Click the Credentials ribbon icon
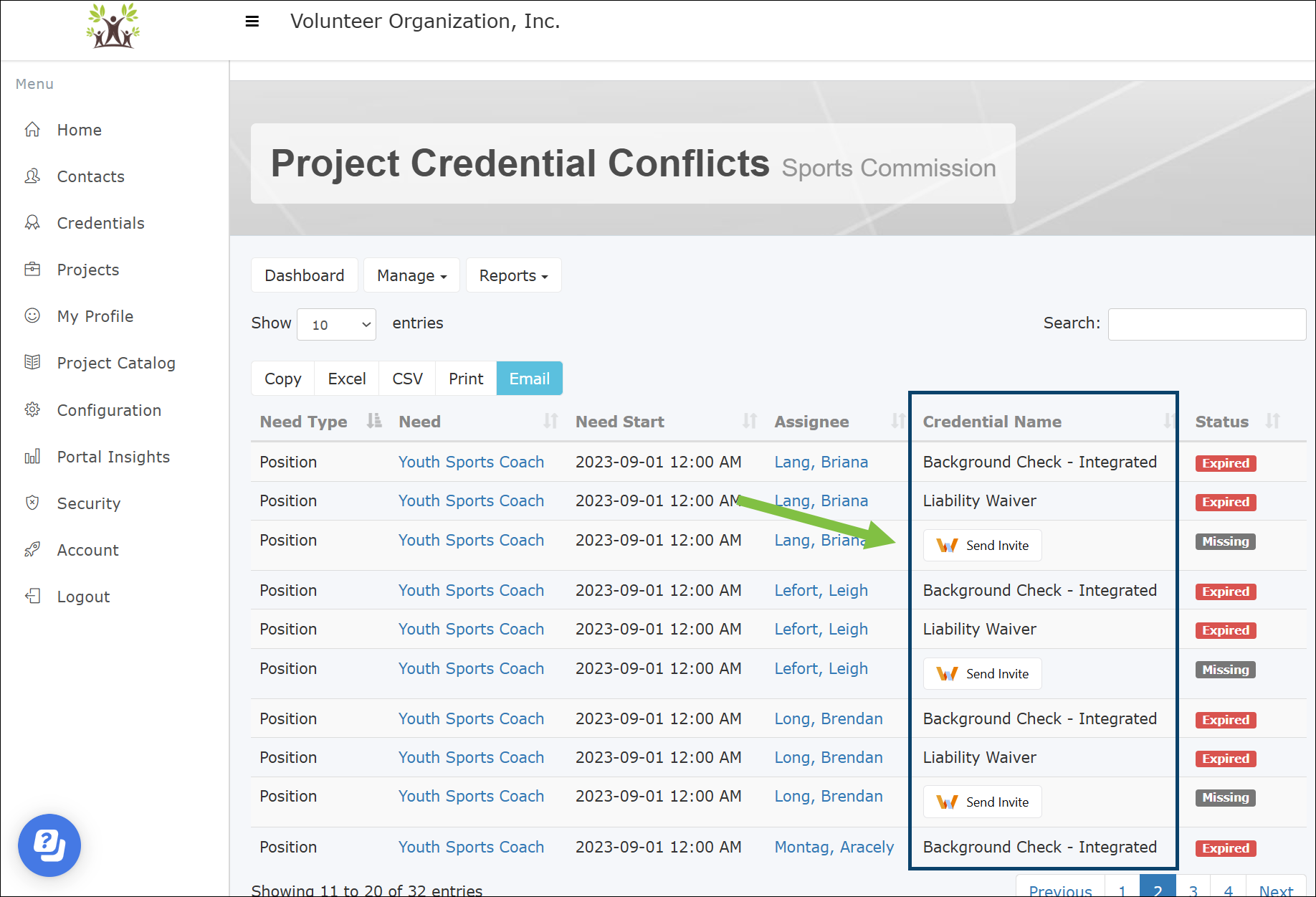1316x897 pixels. tap(32, 223)
